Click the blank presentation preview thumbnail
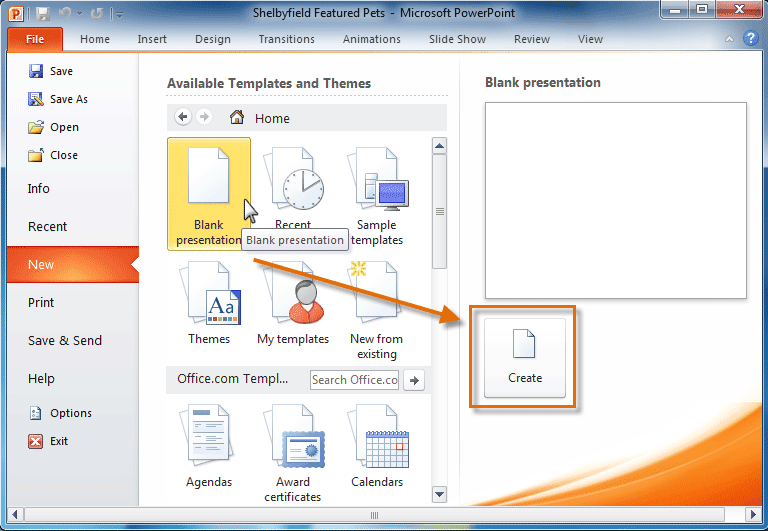 pos(616,200)
